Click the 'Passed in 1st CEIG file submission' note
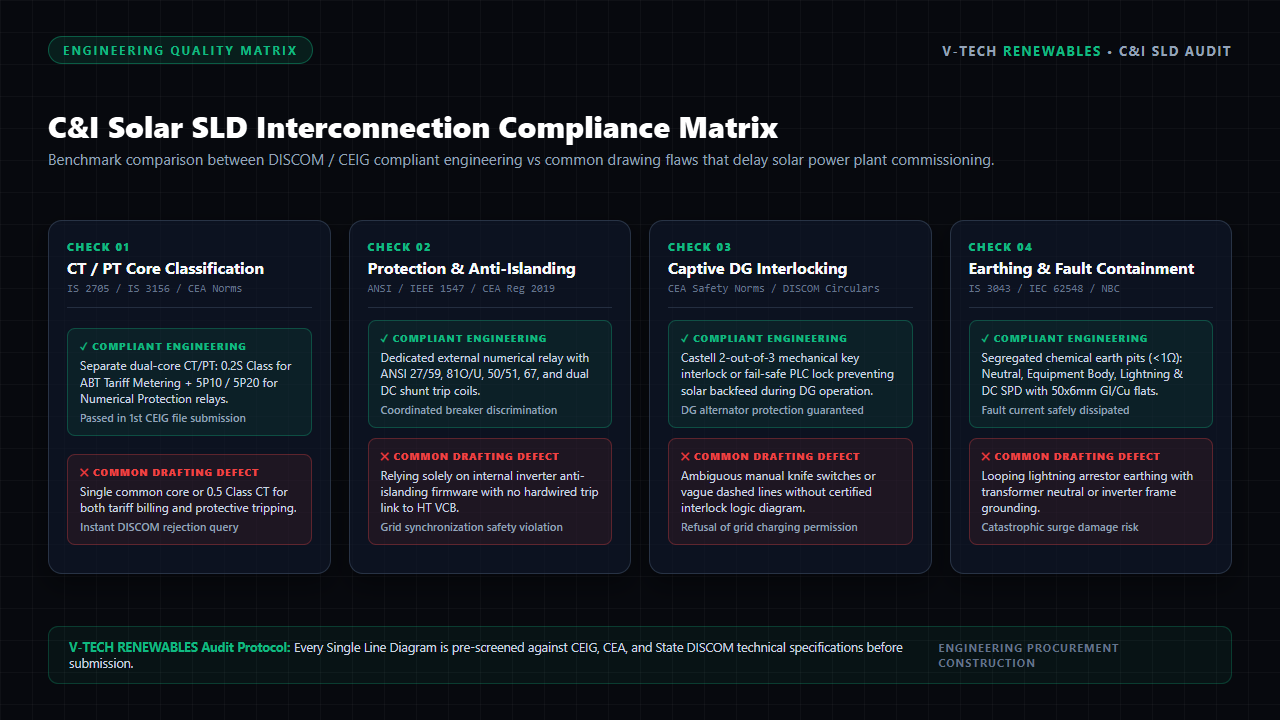This screenshot has height=720, width=1280. coord(163,418)
